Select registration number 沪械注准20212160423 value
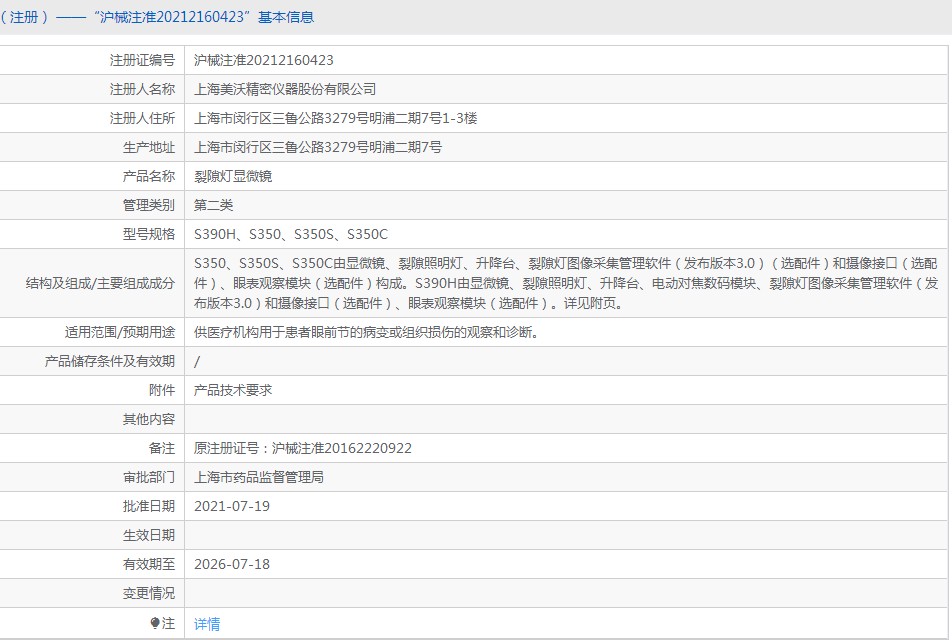 (x=264, y=60)
